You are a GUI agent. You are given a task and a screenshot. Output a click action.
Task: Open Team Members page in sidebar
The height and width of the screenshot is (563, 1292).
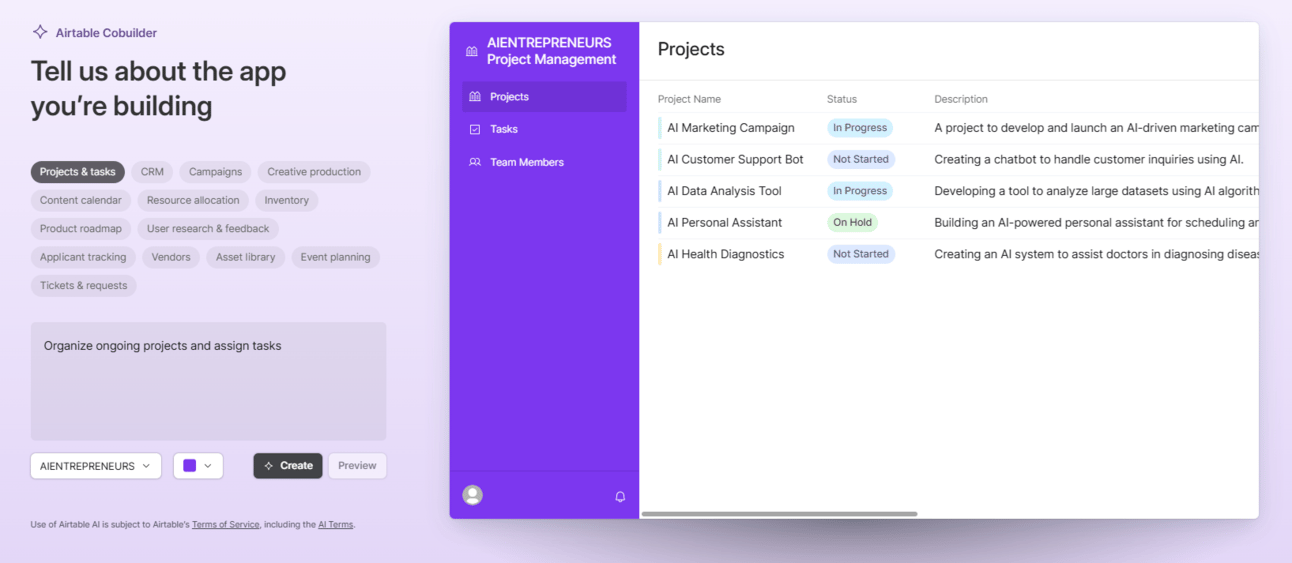pos(544,162)
